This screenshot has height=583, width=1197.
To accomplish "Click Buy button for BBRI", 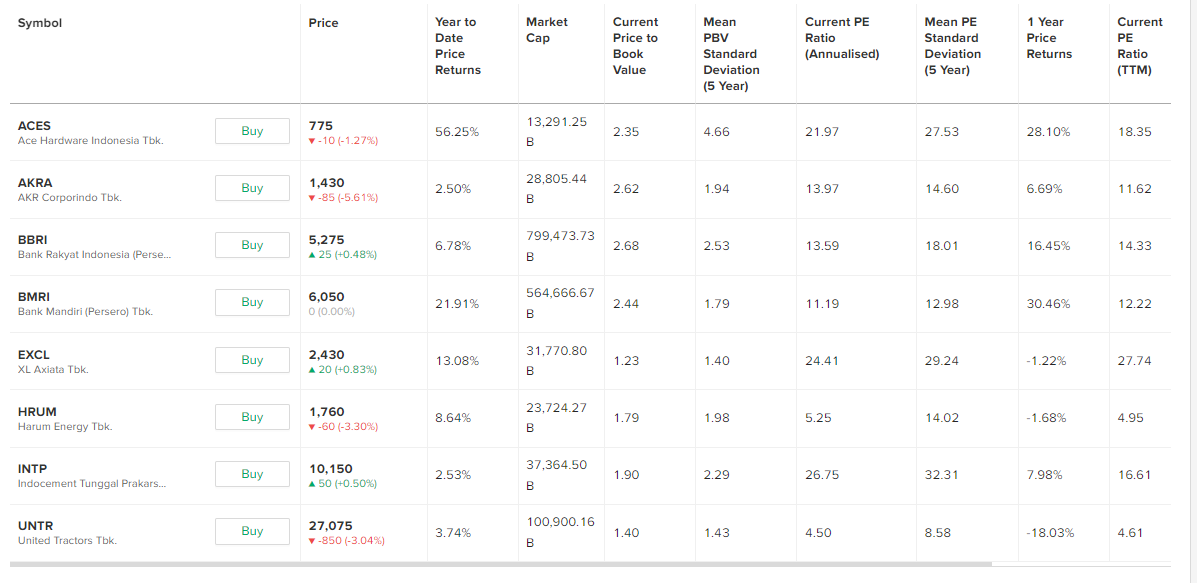I will coord(252,245).
